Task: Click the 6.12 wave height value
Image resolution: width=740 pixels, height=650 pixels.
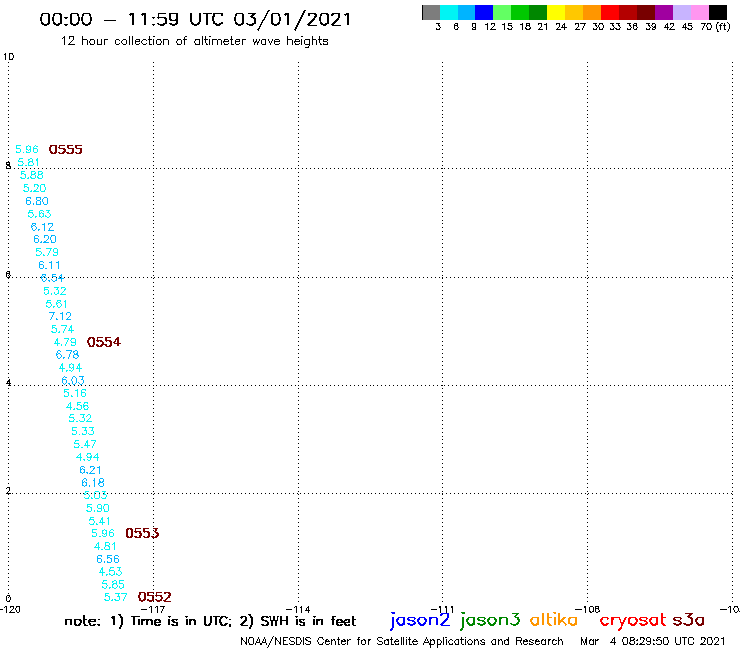Action: (x=42, y=227)
